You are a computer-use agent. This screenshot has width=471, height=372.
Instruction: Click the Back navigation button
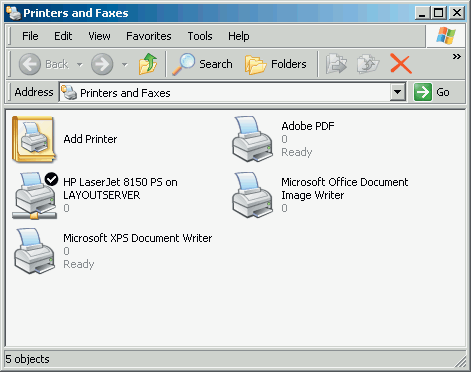click(x=43, y=64)
